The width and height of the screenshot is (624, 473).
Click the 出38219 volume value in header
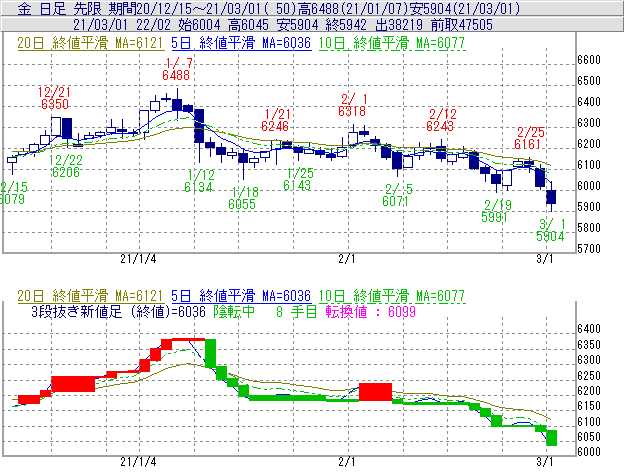tap(399, 25)
